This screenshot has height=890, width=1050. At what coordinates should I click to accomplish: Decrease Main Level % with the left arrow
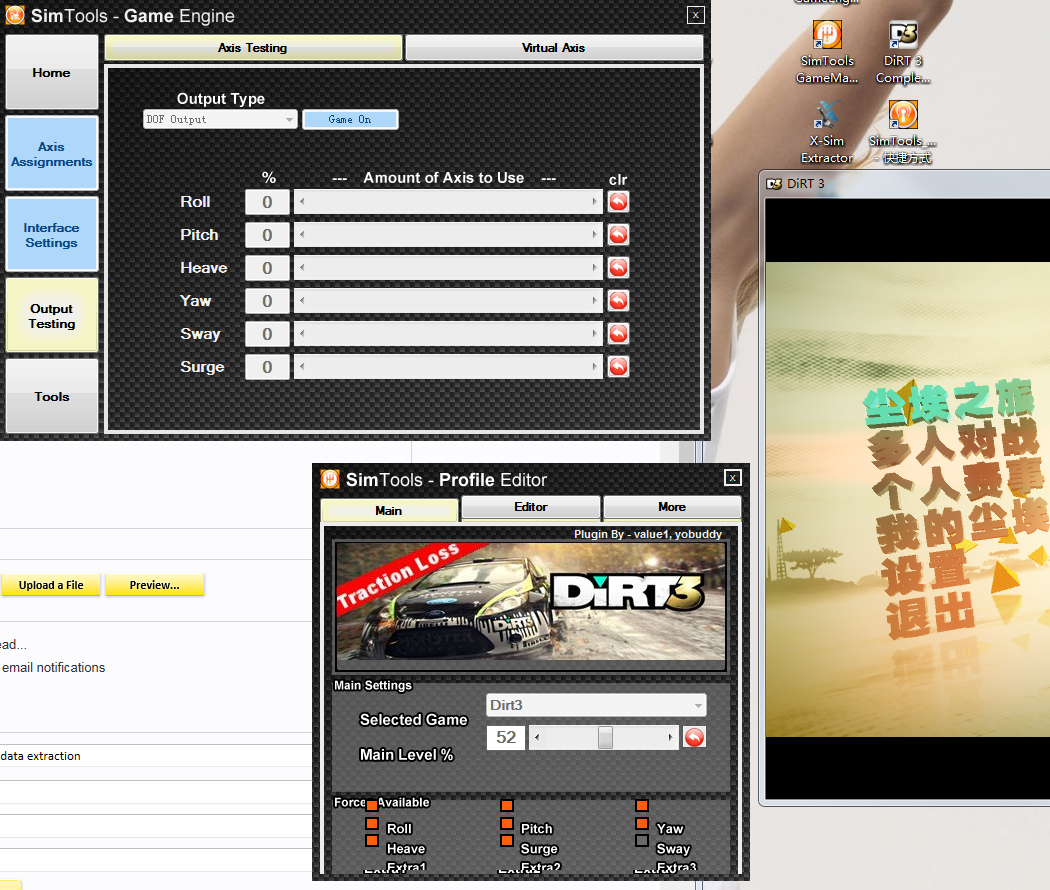[537, 737]
